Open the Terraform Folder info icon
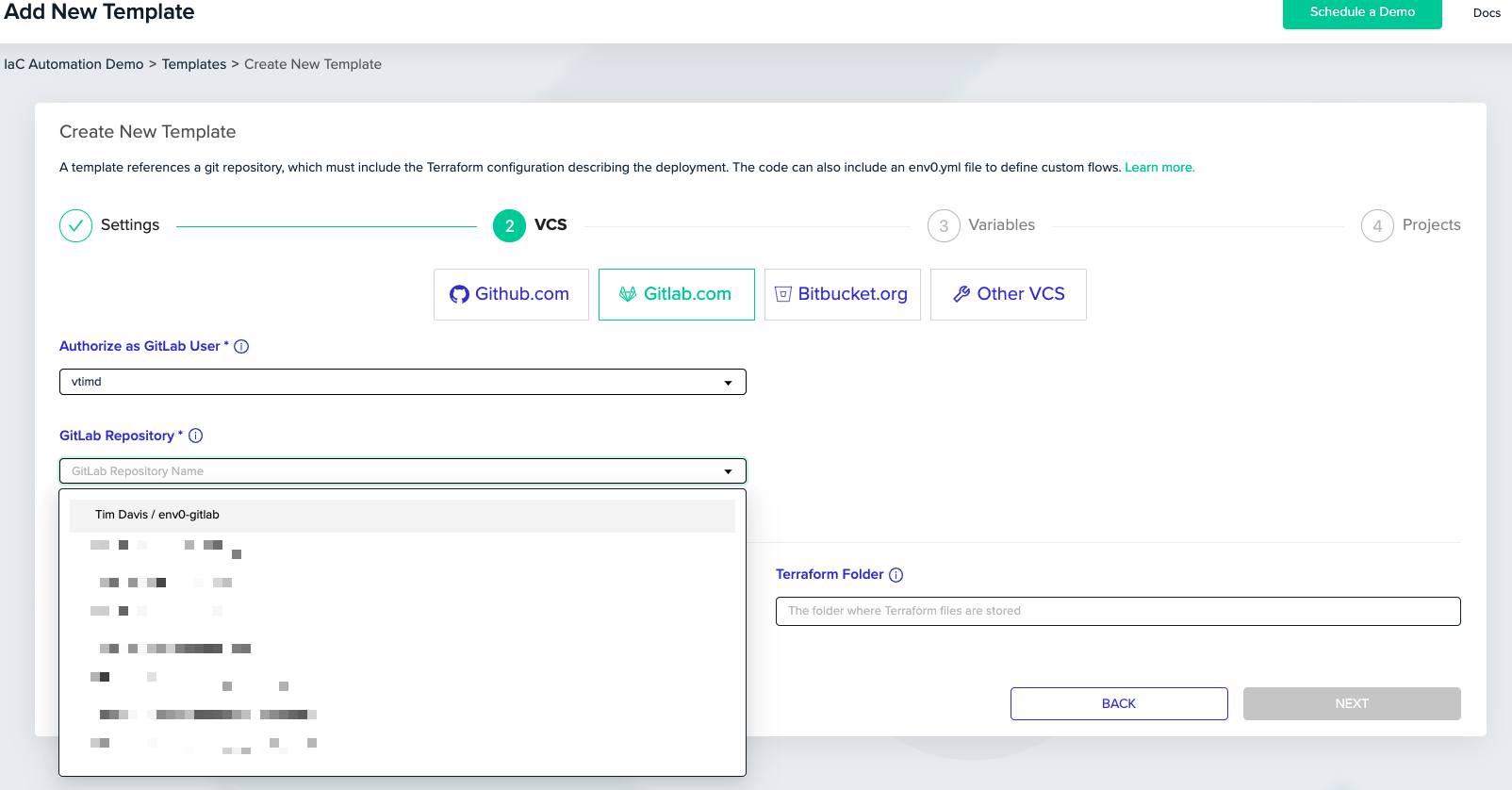The image size is (1512, 790). point(896,575)
